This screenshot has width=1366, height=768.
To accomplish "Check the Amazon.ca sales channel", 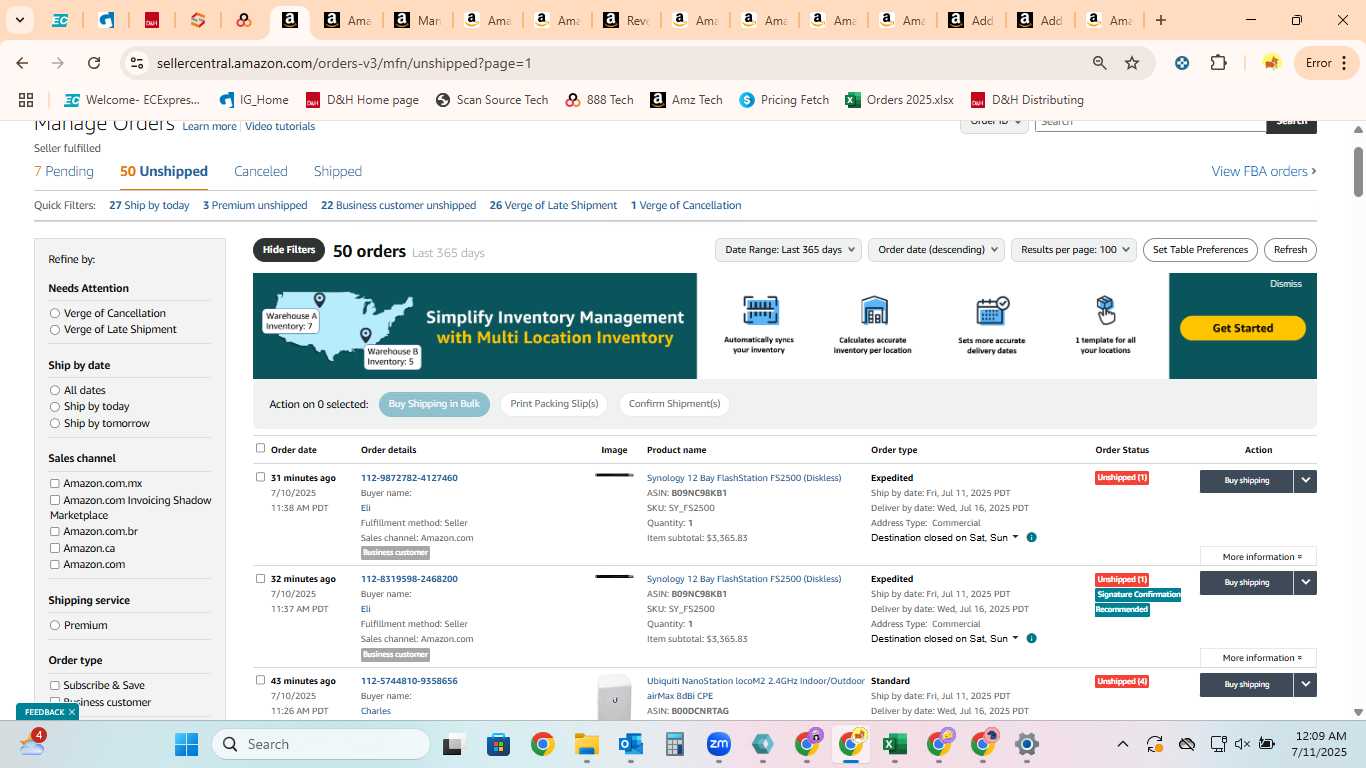I will 55,548.
